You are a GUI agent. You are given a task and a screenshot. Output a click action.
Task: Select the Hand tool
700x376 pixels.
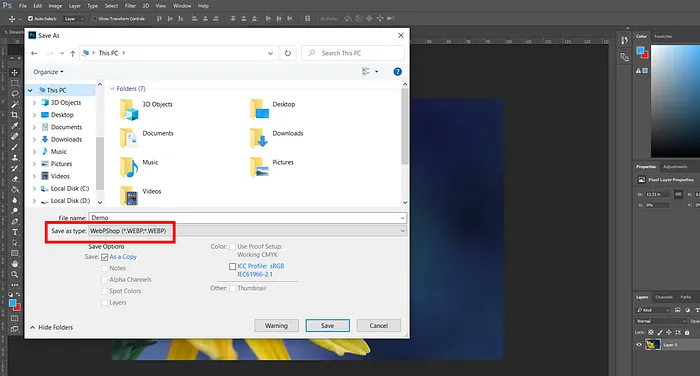(14, 264)
